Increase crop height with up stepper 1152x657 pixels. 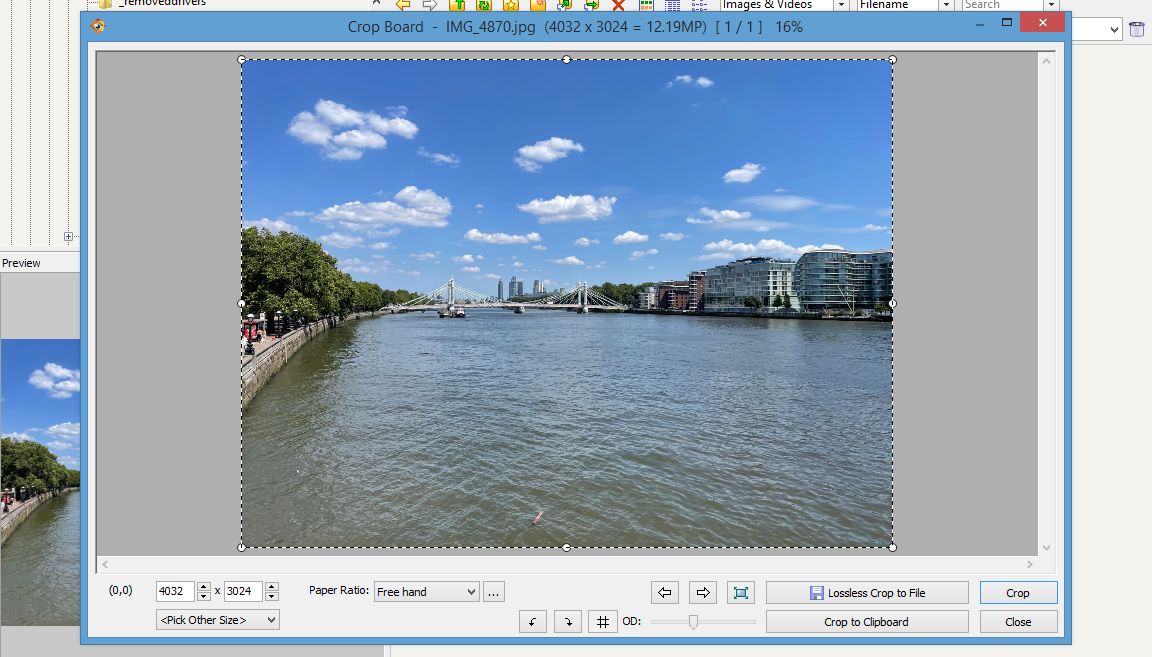pyautogui.click(x=272, y=586)
